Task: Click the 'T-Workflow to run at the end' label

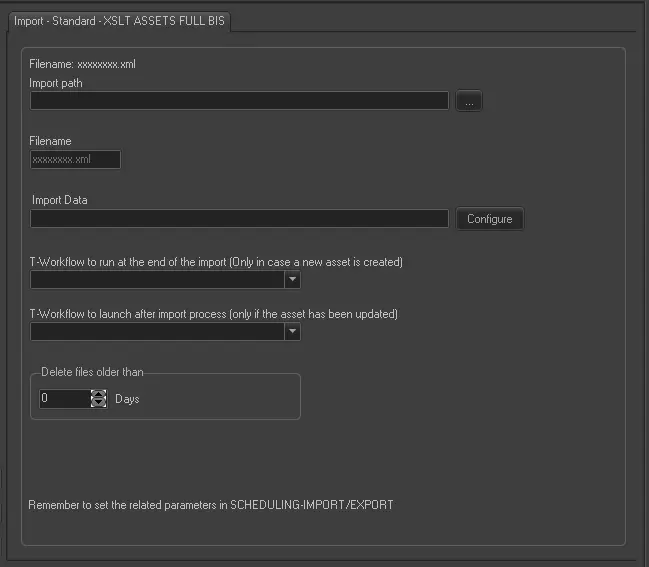Action: coord(216,262)
